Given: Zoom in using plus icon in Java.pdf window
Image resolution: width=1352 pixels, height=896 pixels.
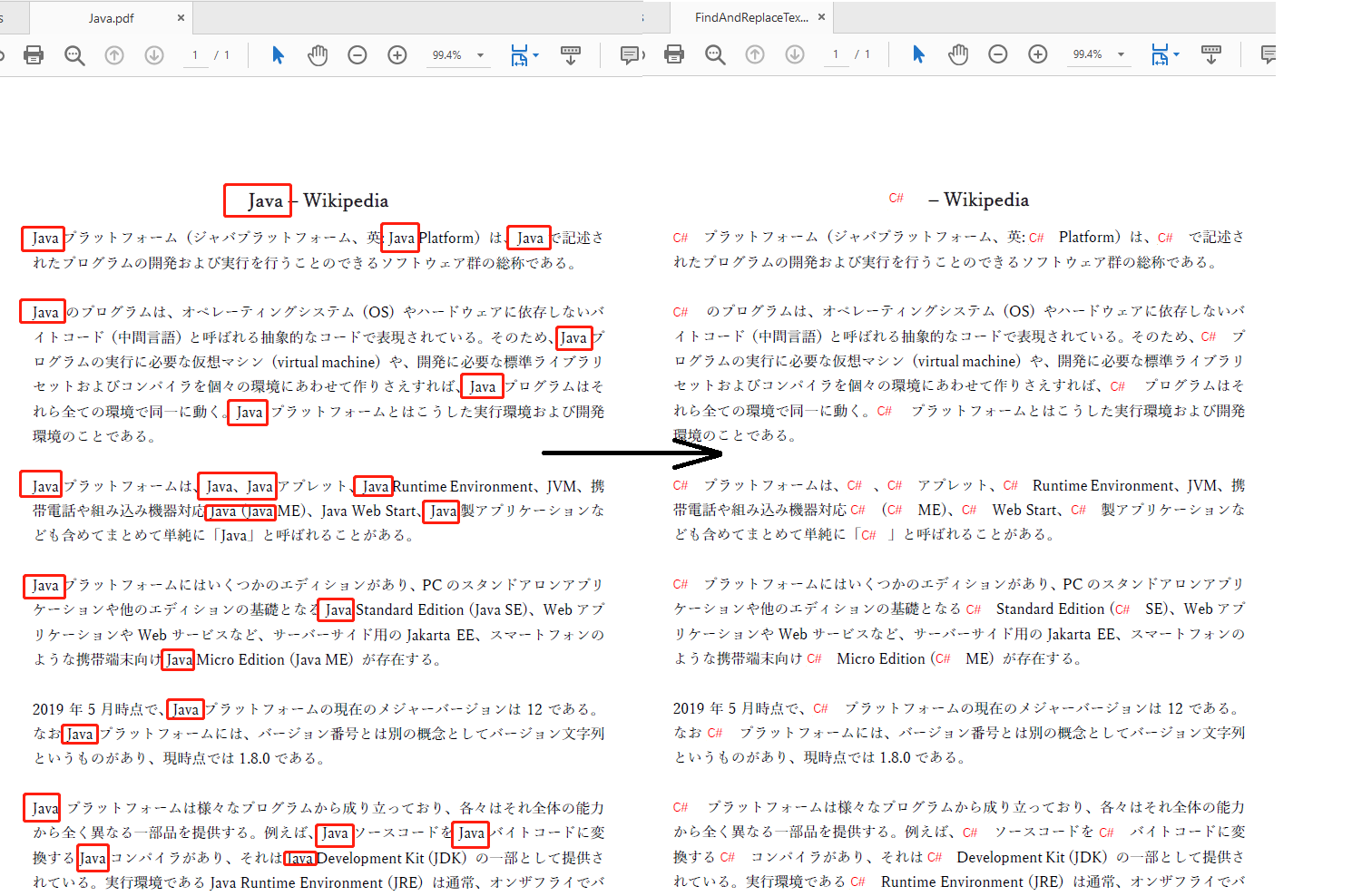Looking at the screenshot, I should pyautogui.click(x=397, y=55).
